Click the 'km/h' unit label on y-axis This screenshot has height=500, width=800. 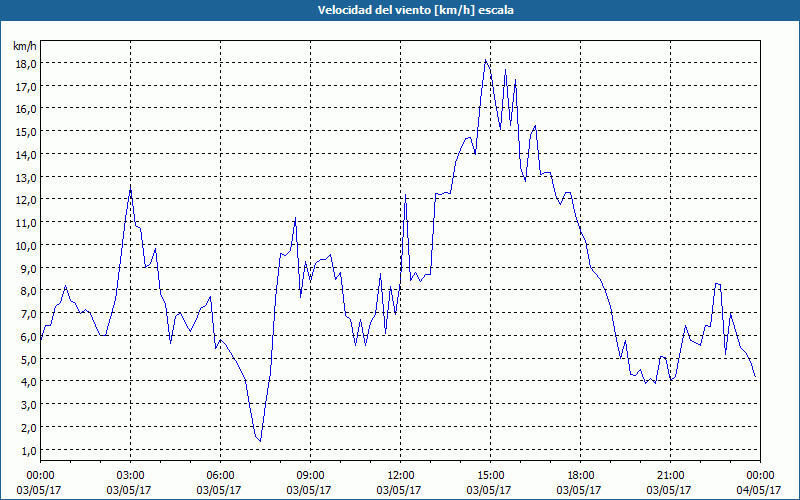(x=25, y=46)
